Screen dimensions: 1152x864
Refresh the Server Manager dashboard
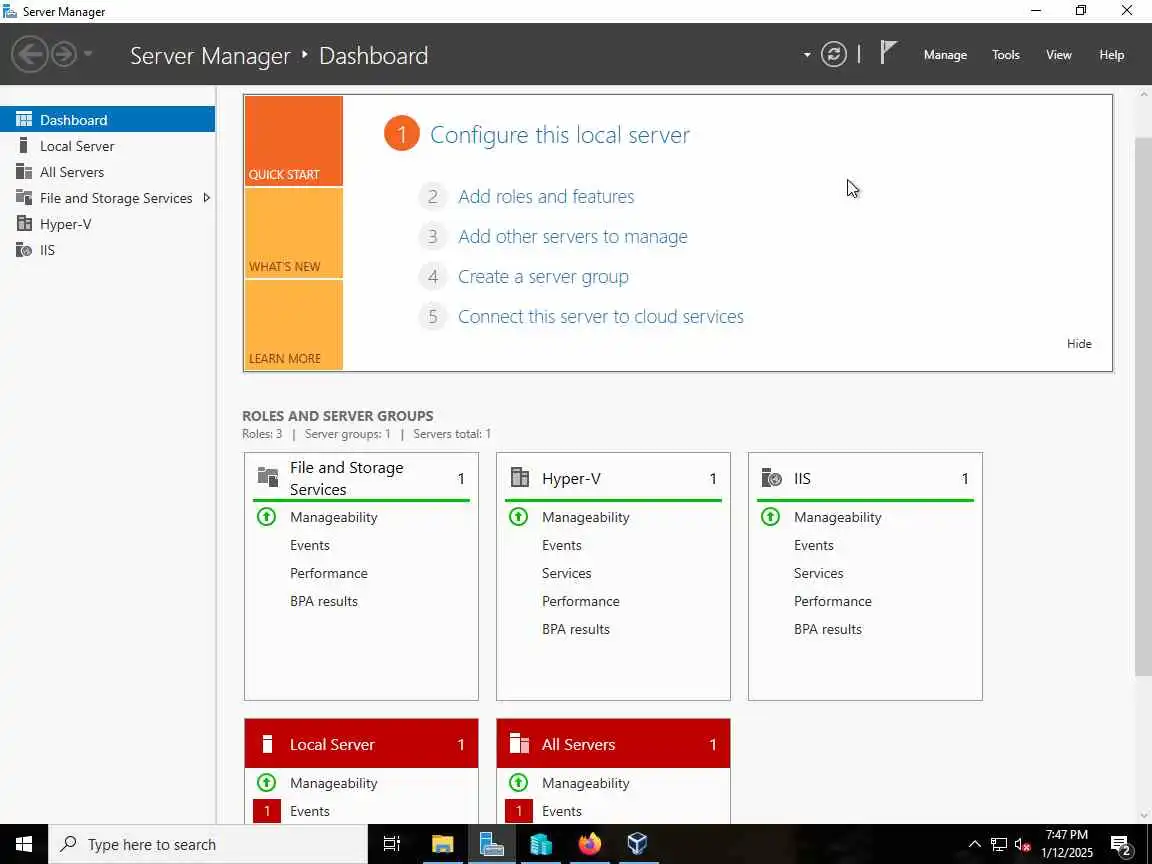833,54
